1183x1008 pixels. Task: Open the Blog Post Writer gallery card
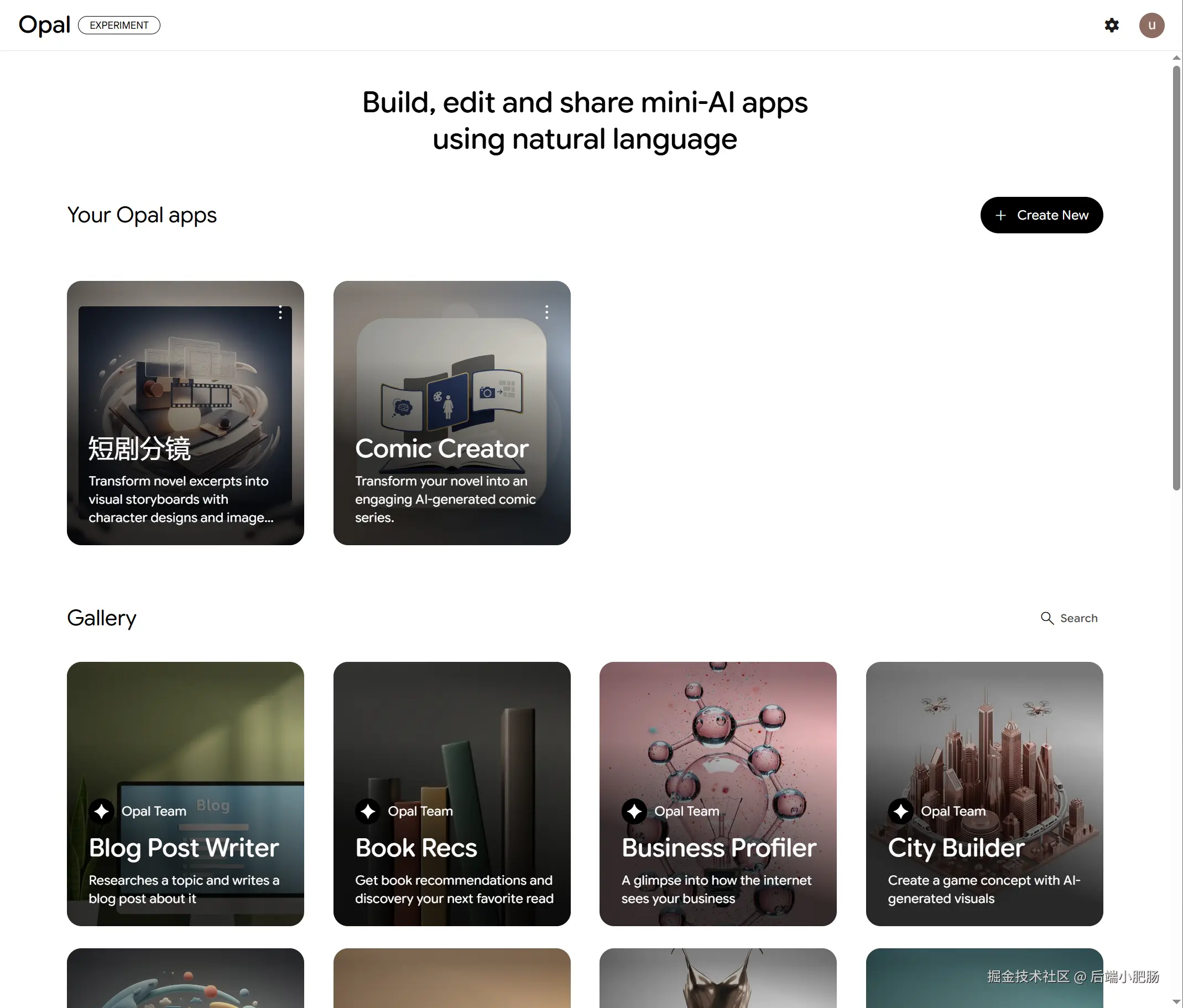185,793
